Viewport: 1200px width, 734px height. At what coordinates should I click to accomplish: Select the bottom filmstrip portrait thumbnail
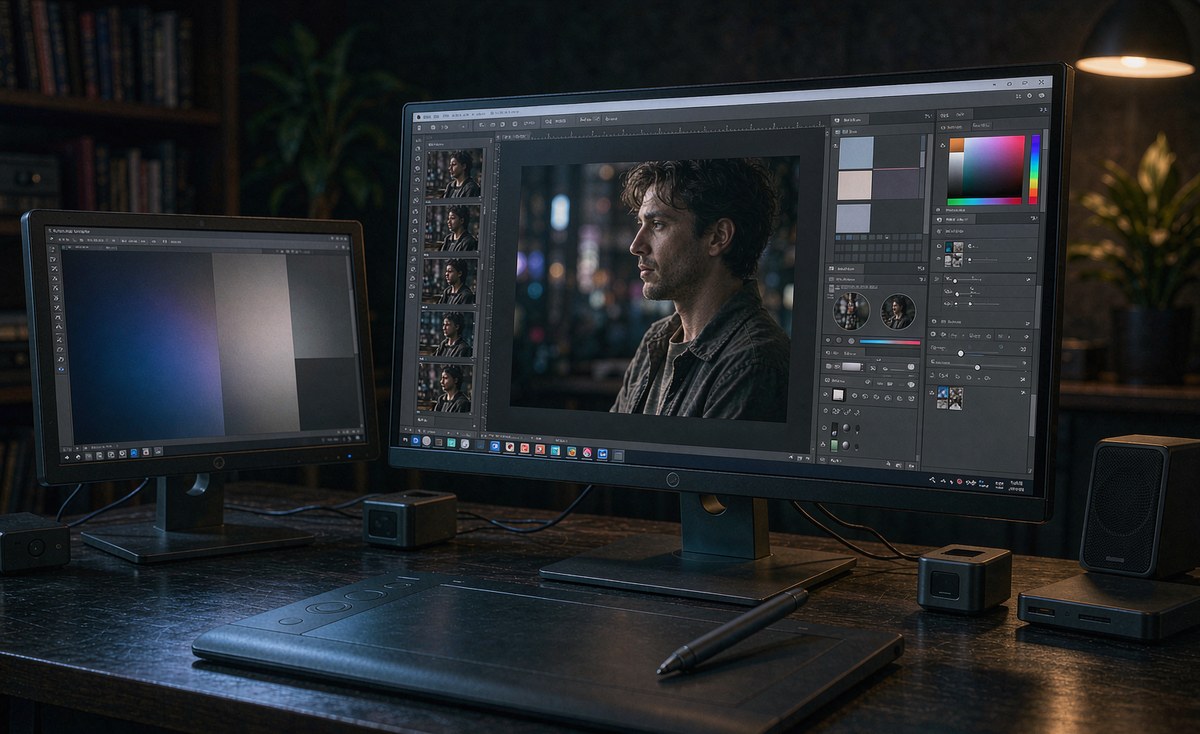click(x=445, y=388)
